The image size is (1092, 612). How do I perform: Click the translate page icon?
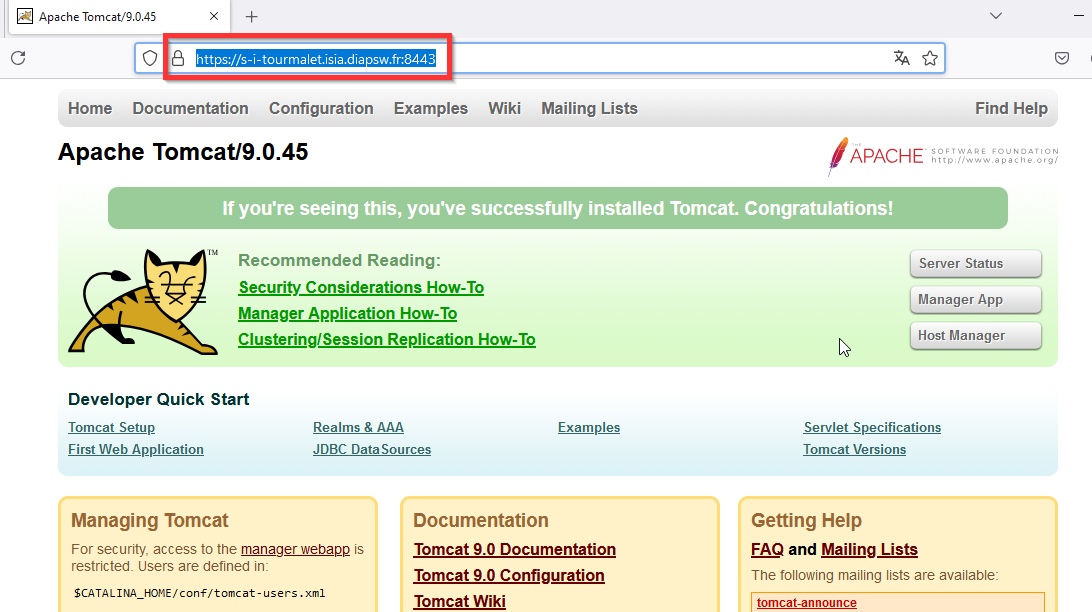tap(901, 58)
